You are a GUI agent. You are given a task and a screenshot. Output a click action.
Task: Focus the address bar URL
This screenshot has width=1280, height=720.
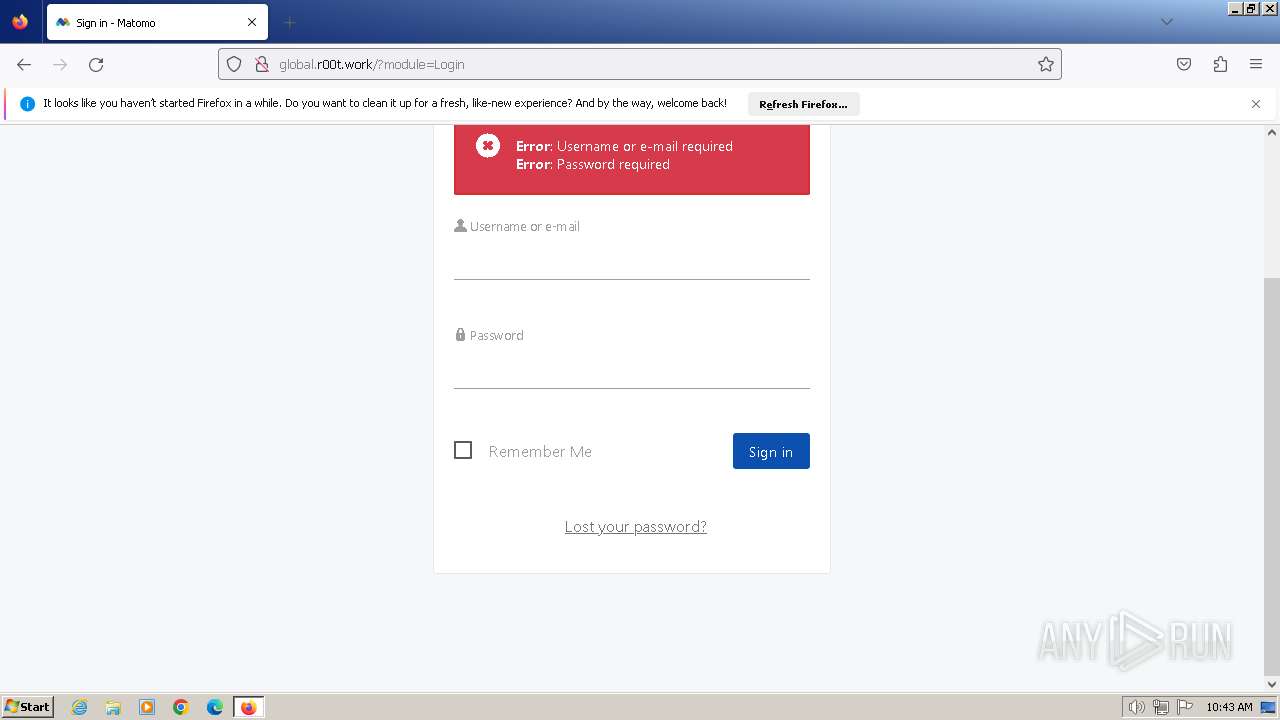(x=640, y=64)
